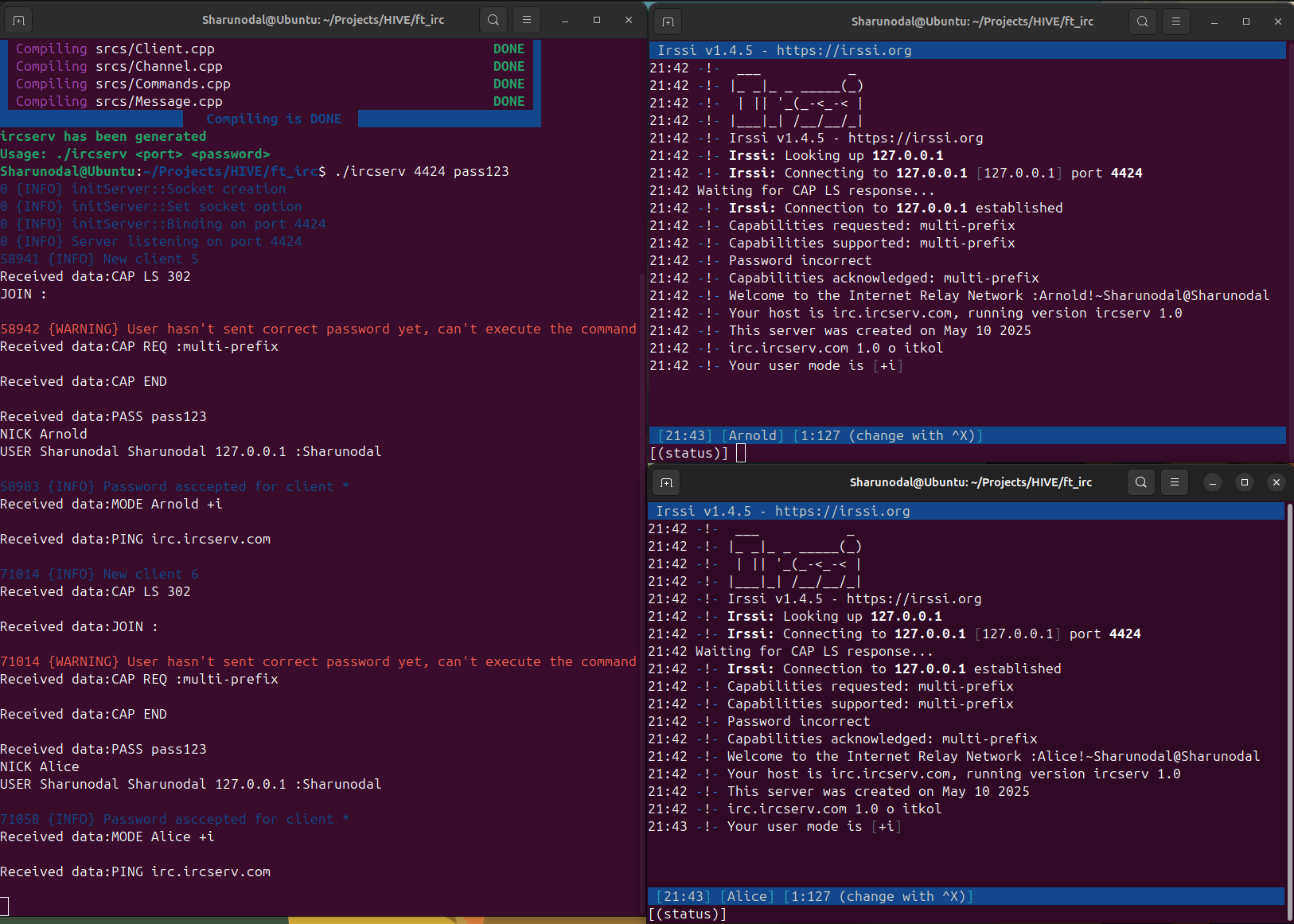
Task: Click 'Compiling srcs/Channel.cpp' line
Action: pos(119,66)
